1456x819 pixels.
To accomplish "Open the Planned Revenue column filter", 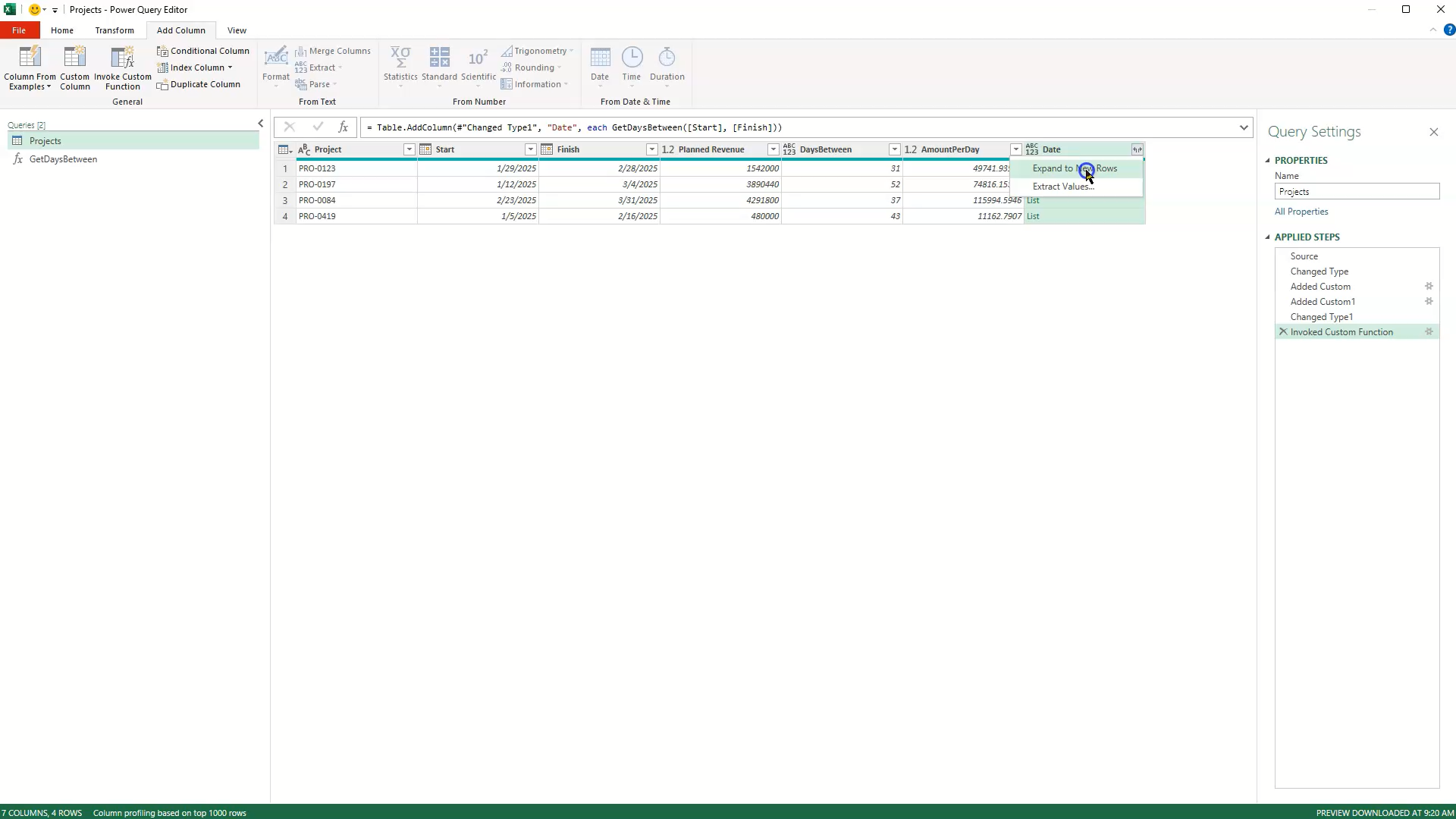I will tap(773, 149).
